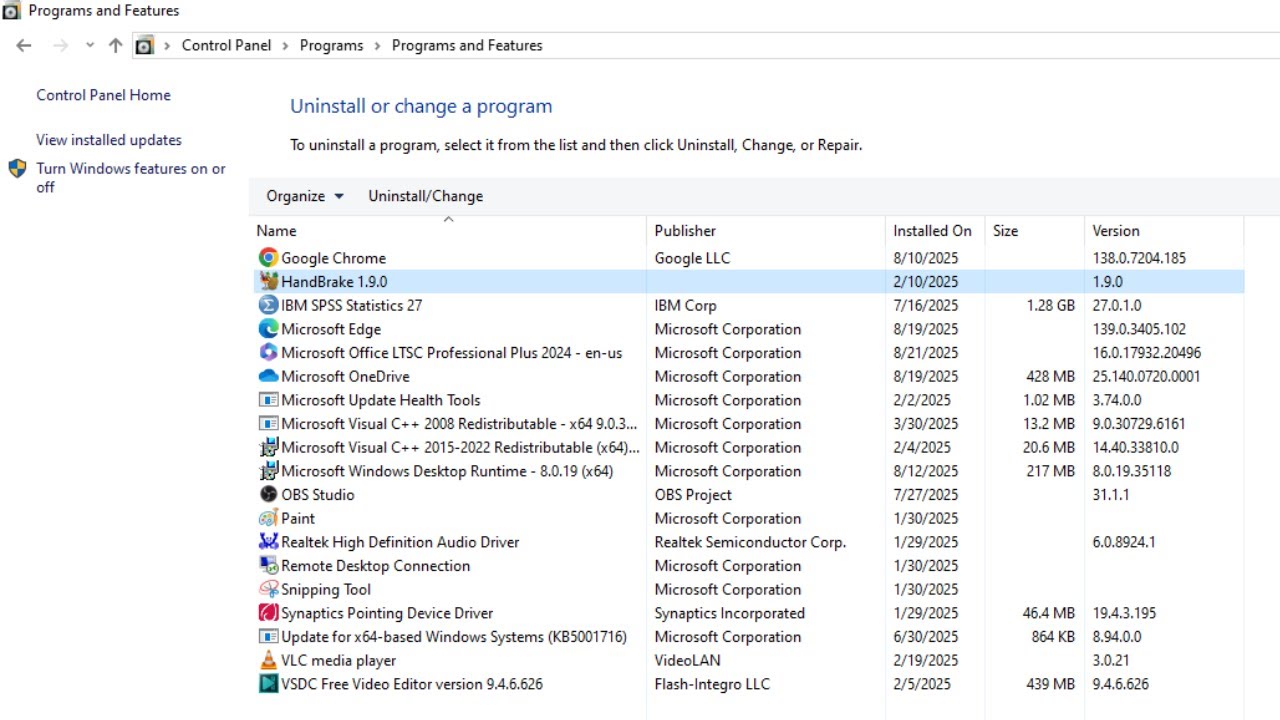Open the Control Panel Home link
1280x720 pixels.
coord(103,95)
